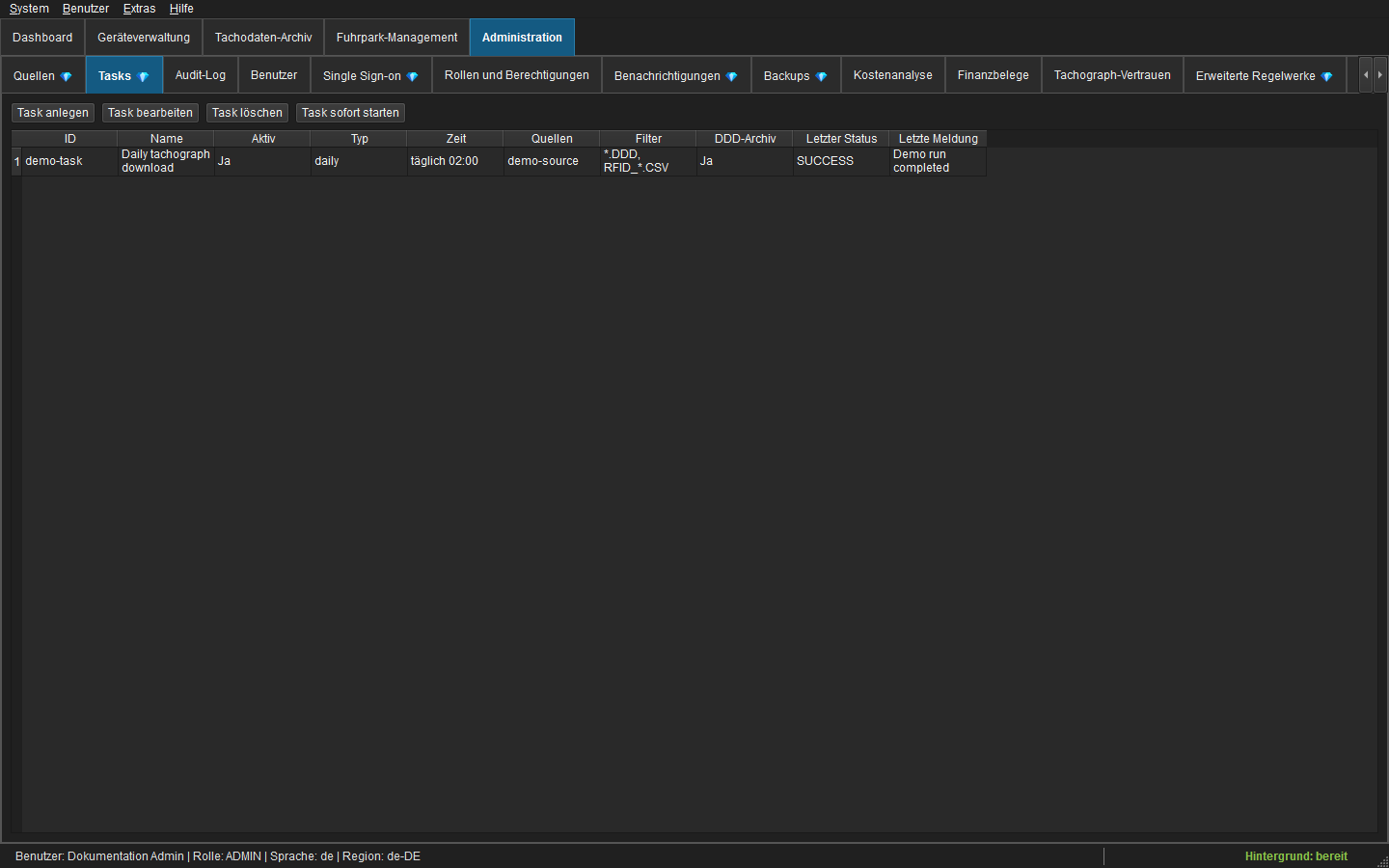Viewport: 1389px width, 868px height.
Task: Sort by the Zeit column header
Action: [455, 139]
